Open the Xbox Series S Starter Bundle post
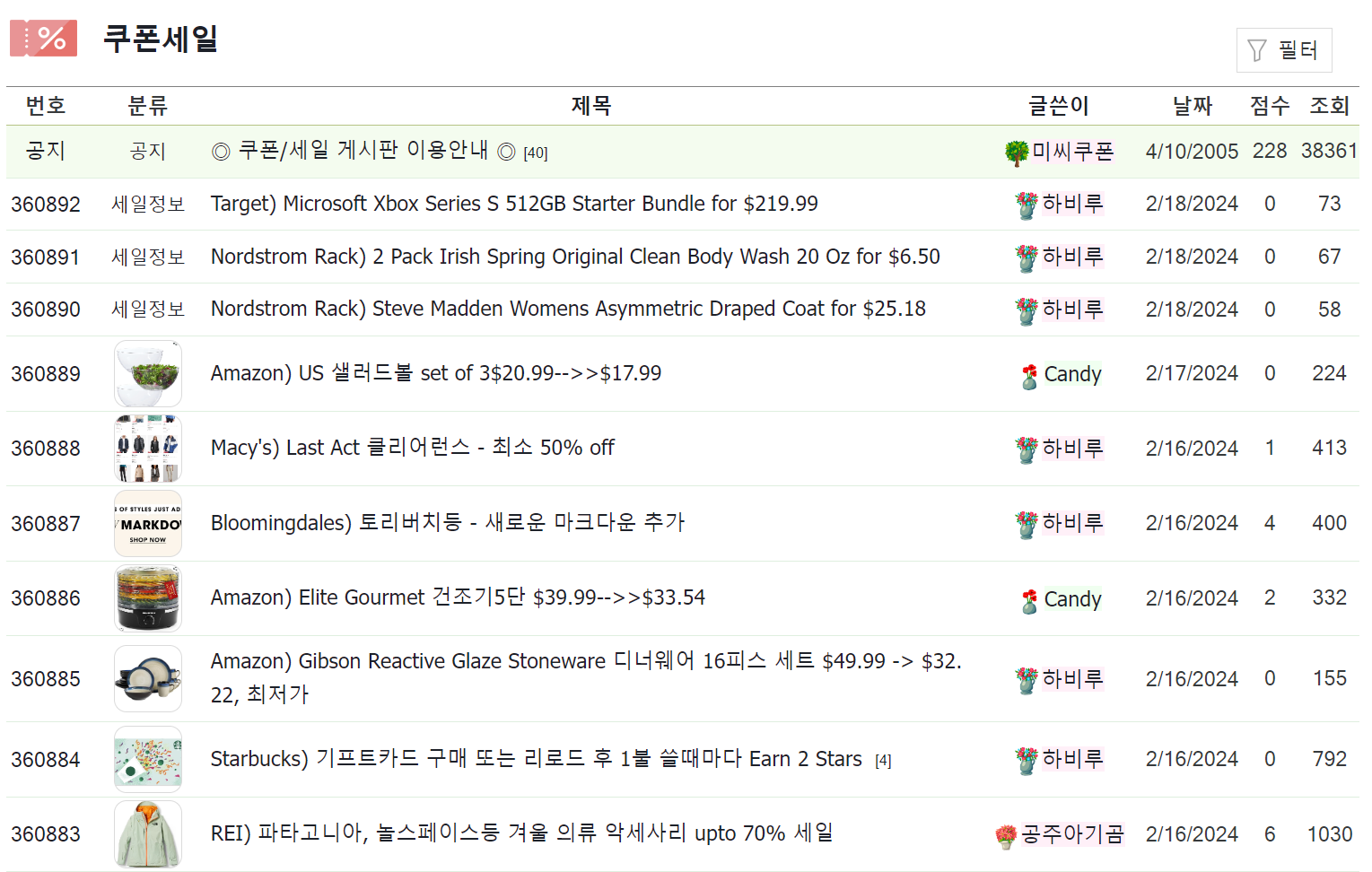The height and width of the screenshot is (872, 1372). (513, 204)
